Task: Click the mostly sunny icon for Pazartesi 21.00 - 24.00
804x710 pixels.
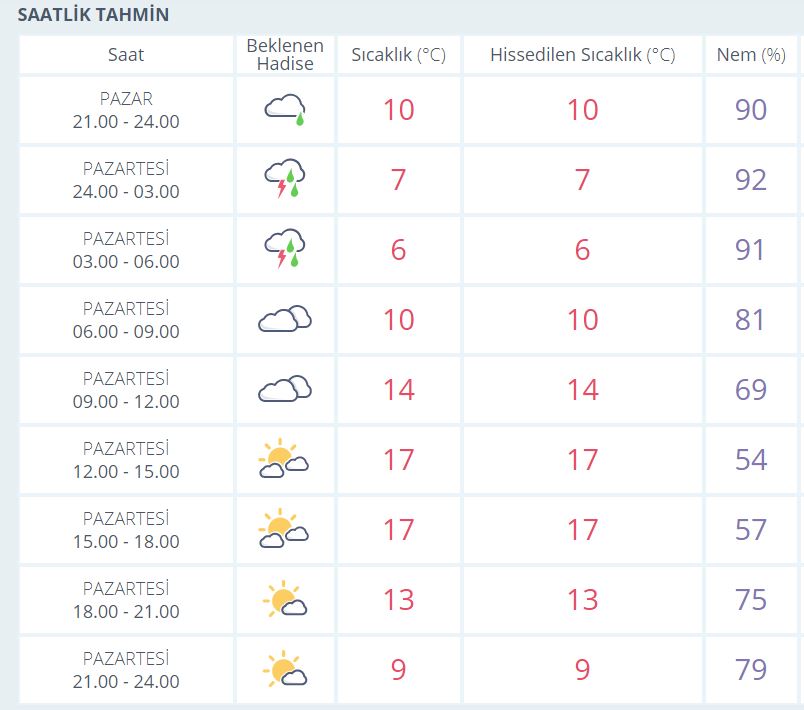Action: pyautogui.click(x=285, y=668)
